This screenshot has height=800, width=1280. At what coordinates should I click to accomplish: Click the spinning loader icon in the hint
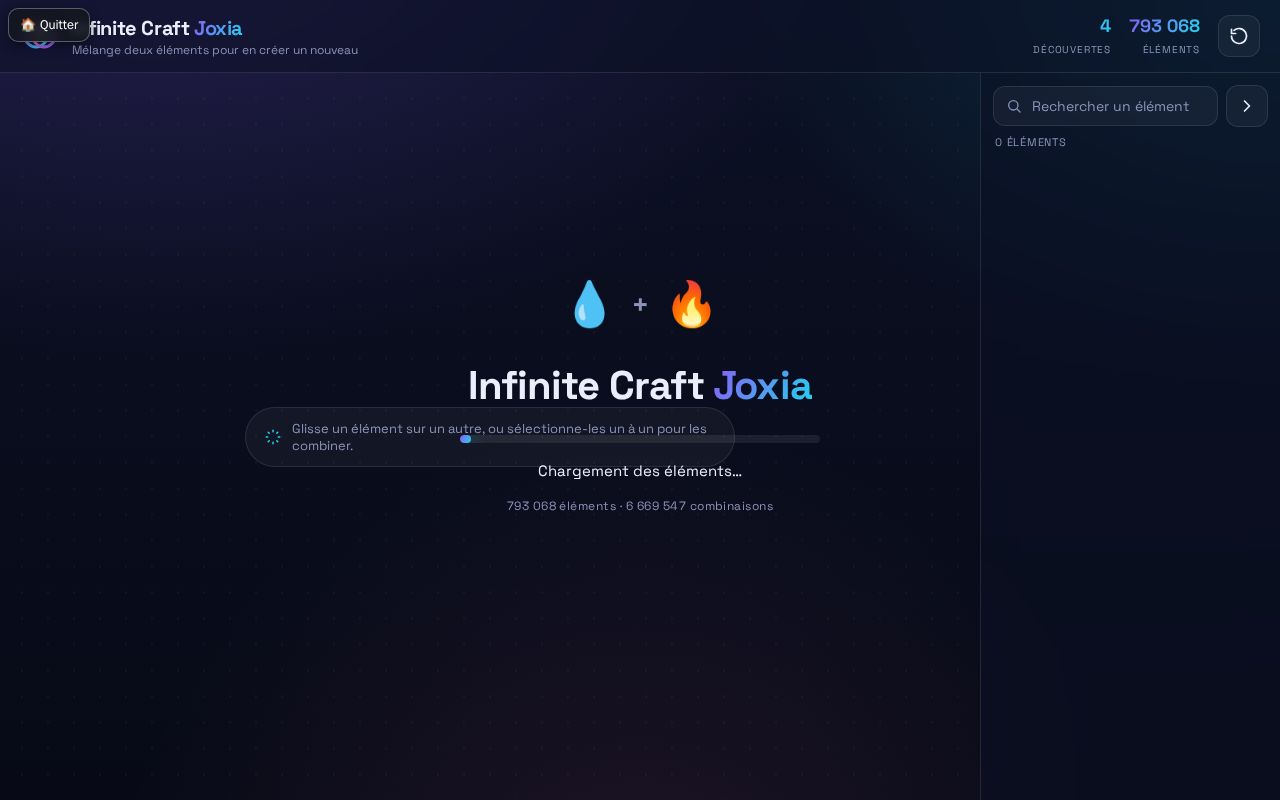(x=273, y=437)
